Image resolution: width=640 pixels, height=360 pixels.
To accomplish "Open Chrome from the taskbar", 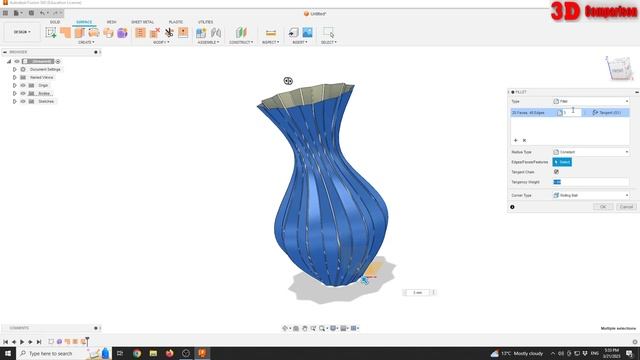I will tap(137, 353).
